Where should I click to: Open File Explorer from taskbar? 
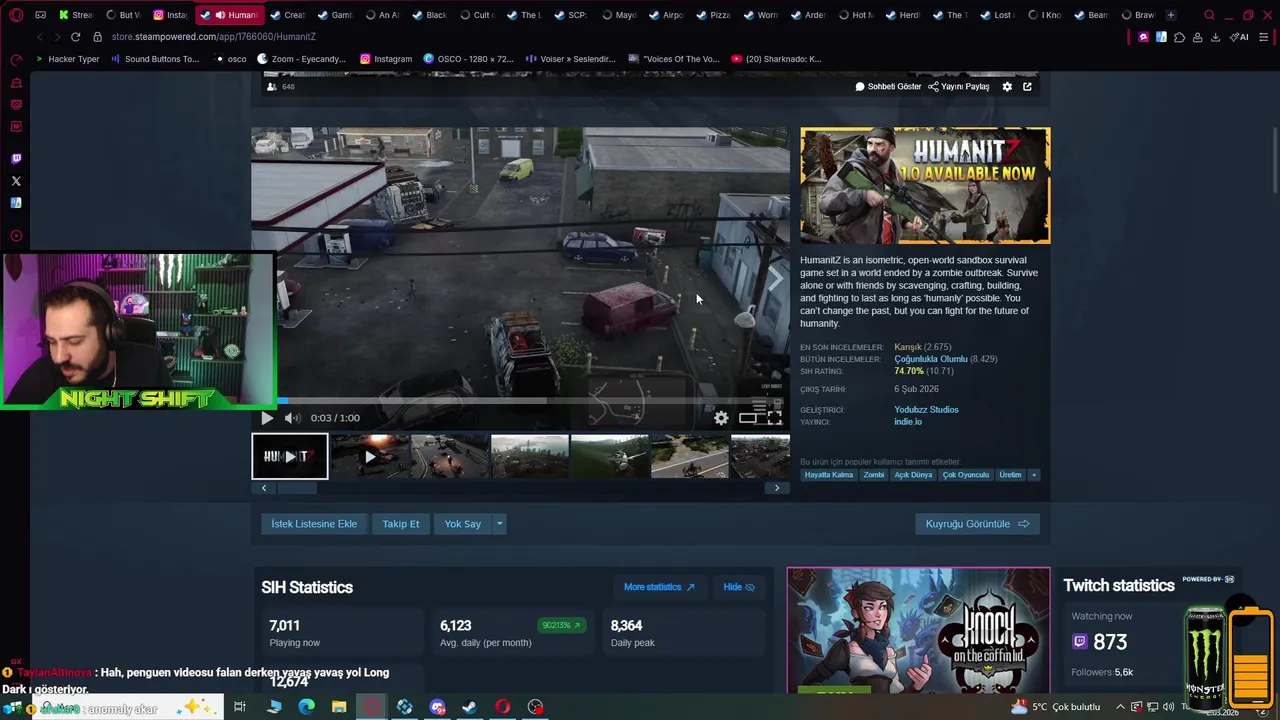(339, 707)
